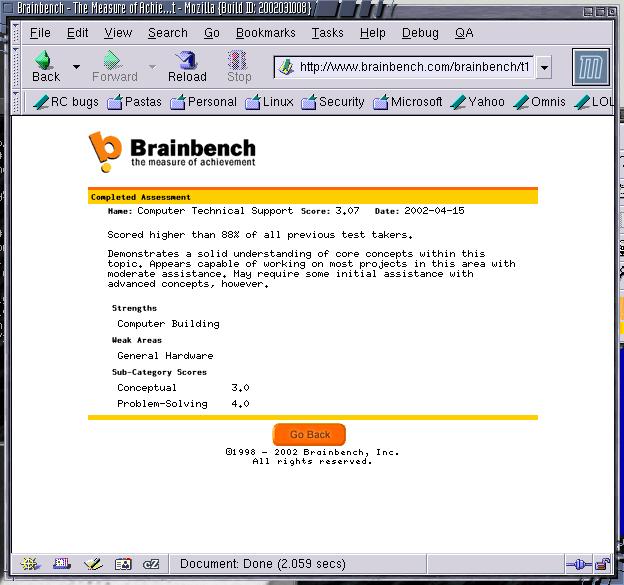Open the Bookmarks menu
Viewport: 624px width, 585px height.
tap(265, 33)
